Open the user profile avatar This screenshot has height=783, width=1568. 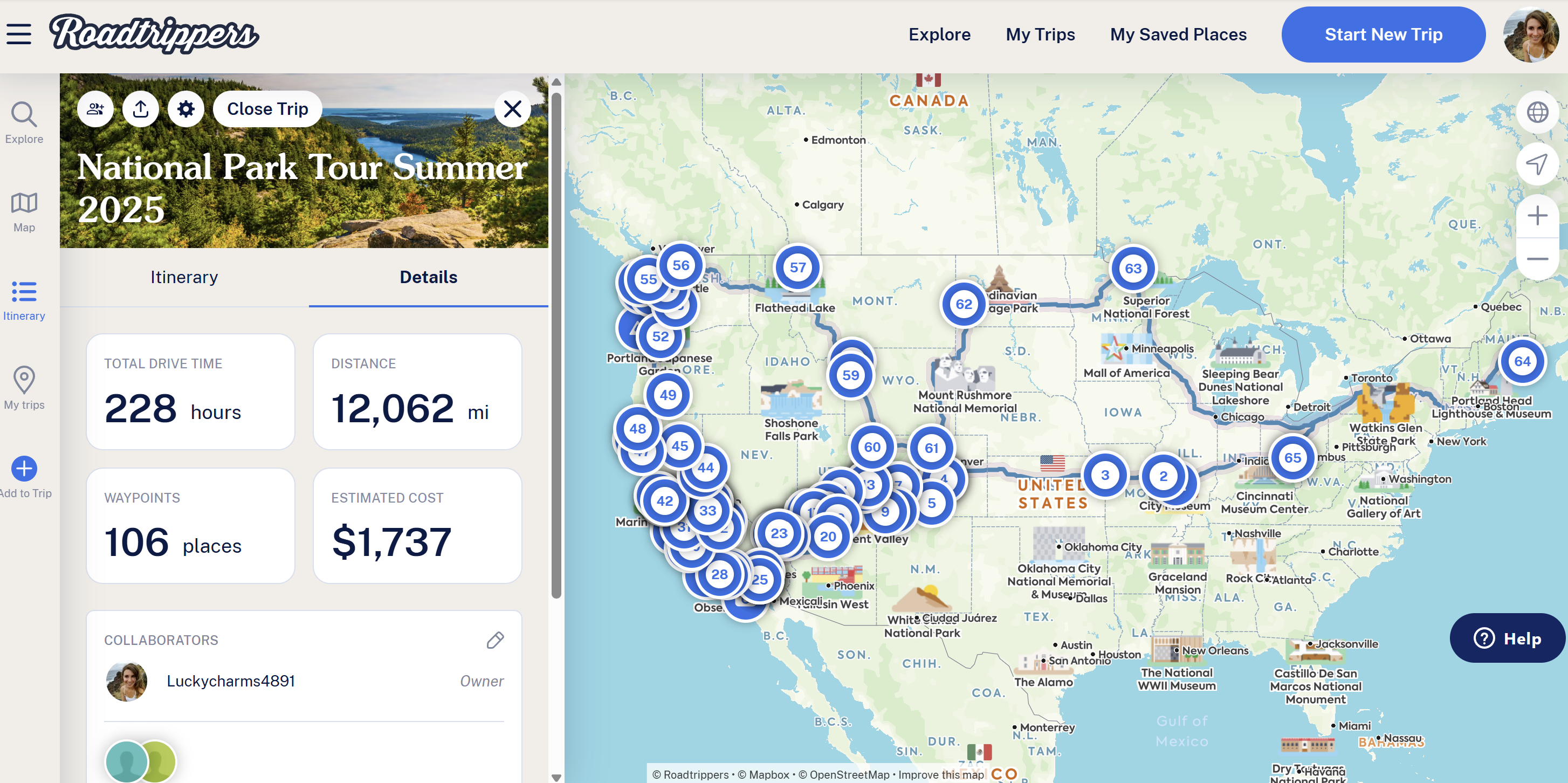(1531, 34)
